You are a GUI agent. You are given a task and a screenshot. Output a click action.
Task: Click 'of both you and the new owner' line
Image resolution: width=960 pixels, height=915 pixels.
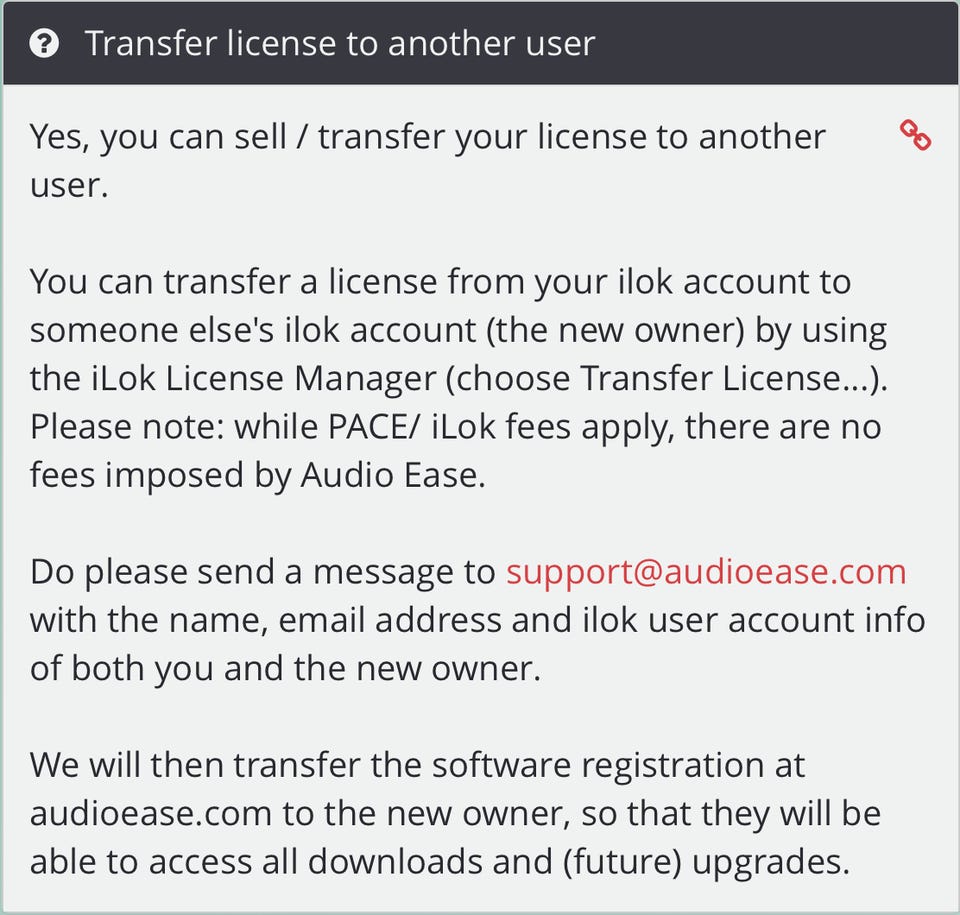284,668
